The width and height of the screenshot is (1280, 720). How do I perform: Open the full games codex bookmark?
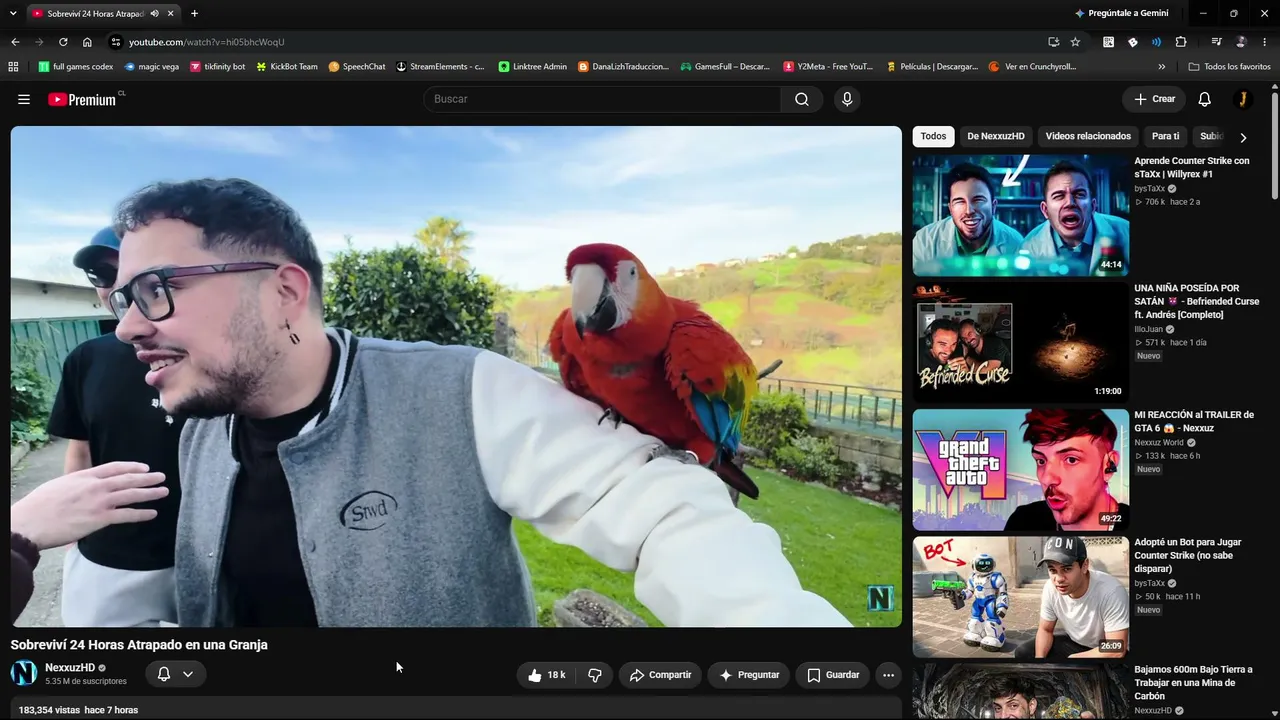click(x=76, y=67)
